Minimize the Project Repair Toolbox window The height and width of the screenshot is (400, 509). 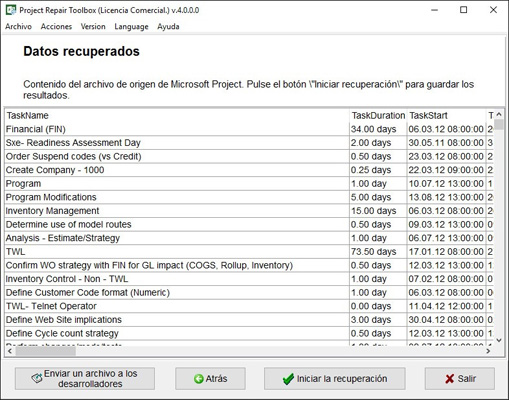434,10
